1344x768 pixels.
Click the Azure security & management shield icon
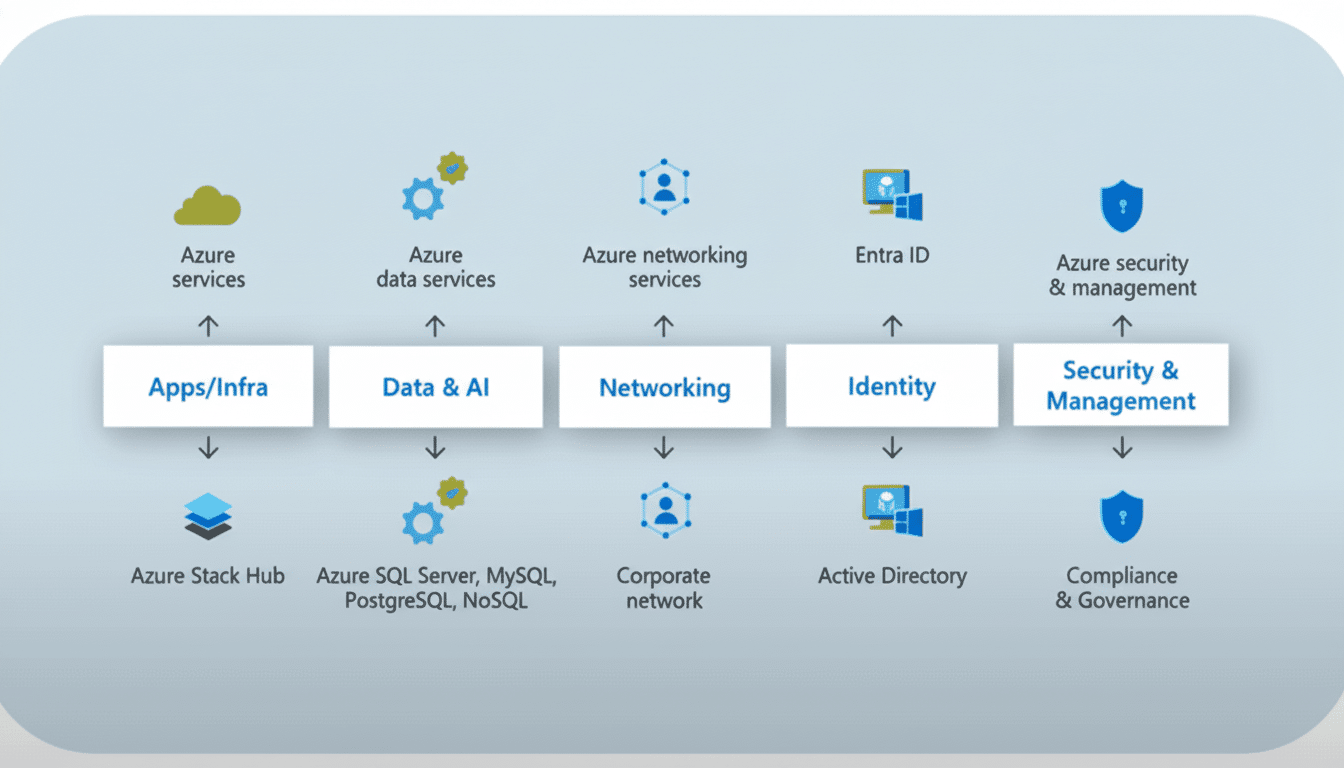pyautogui.click(x=1121, y=203)
